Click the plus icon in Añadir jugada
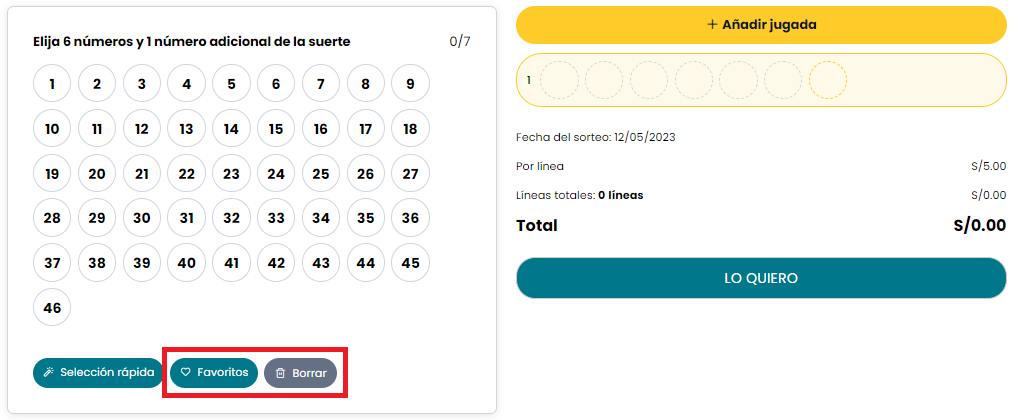The width and height of the screenshot is (1015, 420). pyautogui.click(x=712, y=25)
